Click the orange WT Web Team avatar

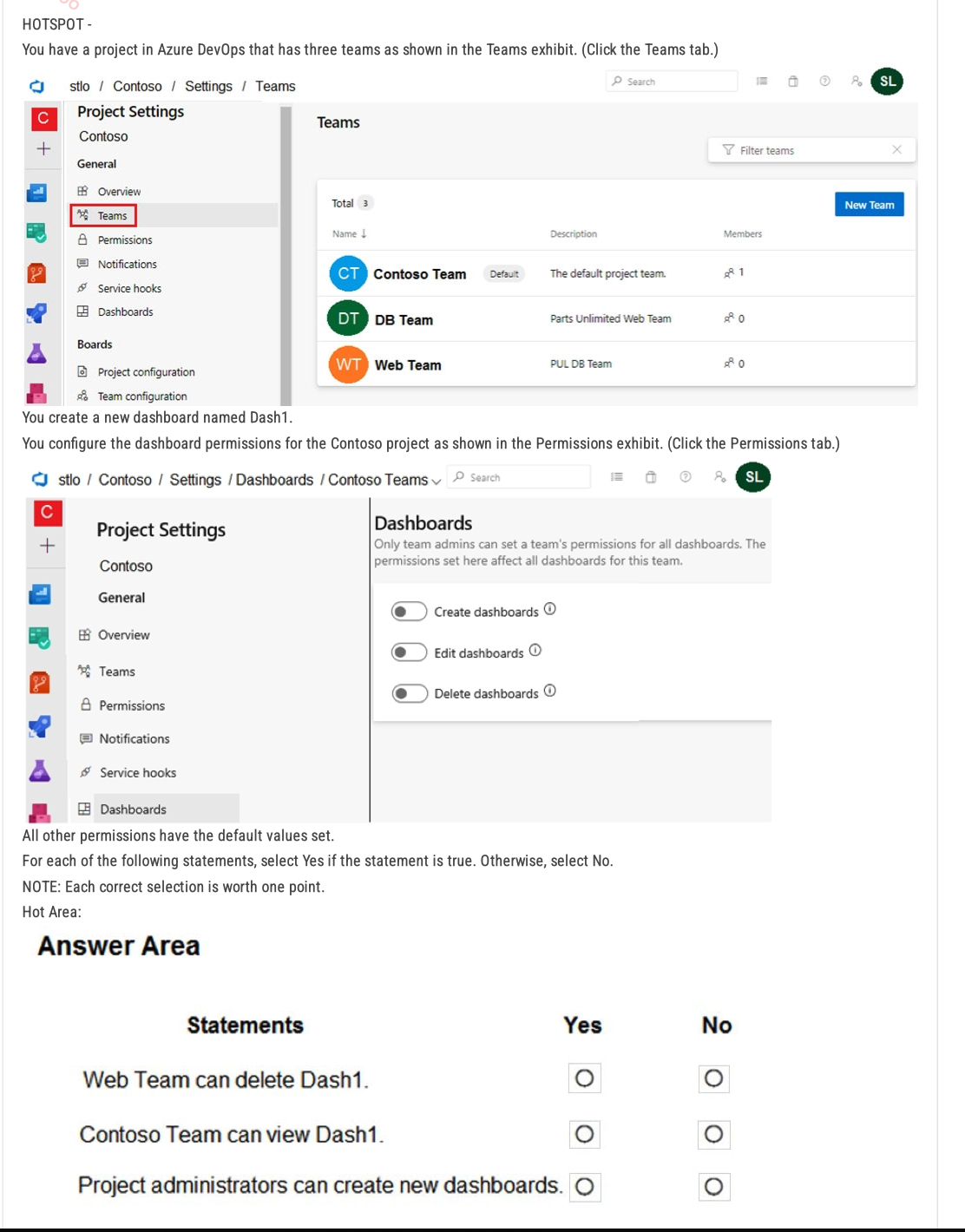[x=348, y=364]
